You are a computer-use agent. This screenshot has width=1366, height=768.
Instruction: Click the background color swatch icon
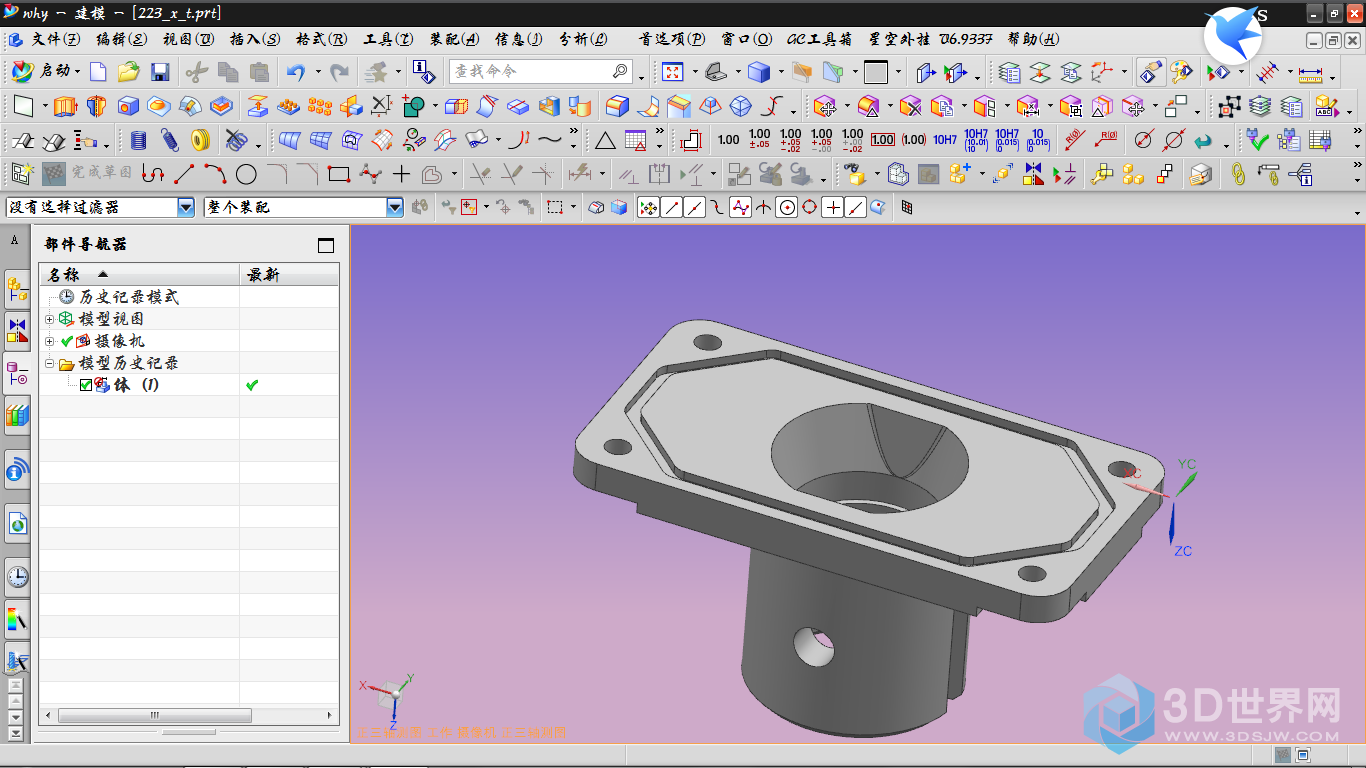876,72
